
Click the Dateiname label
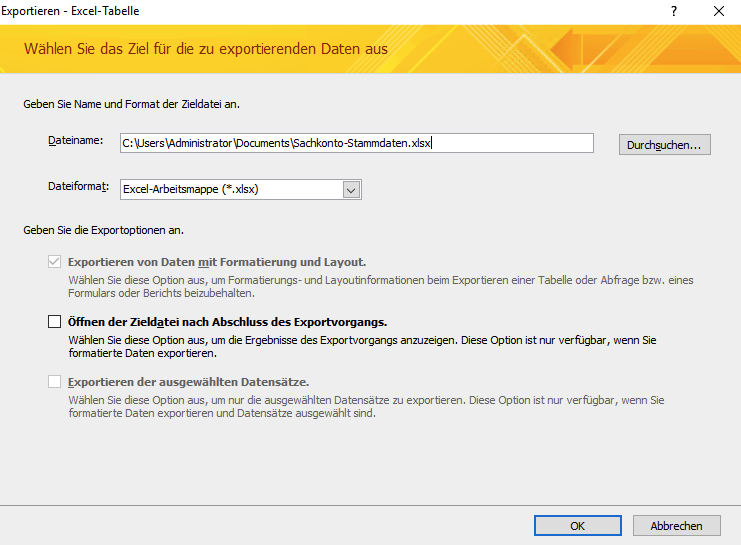pyautogui.click(x=76, y=140)
